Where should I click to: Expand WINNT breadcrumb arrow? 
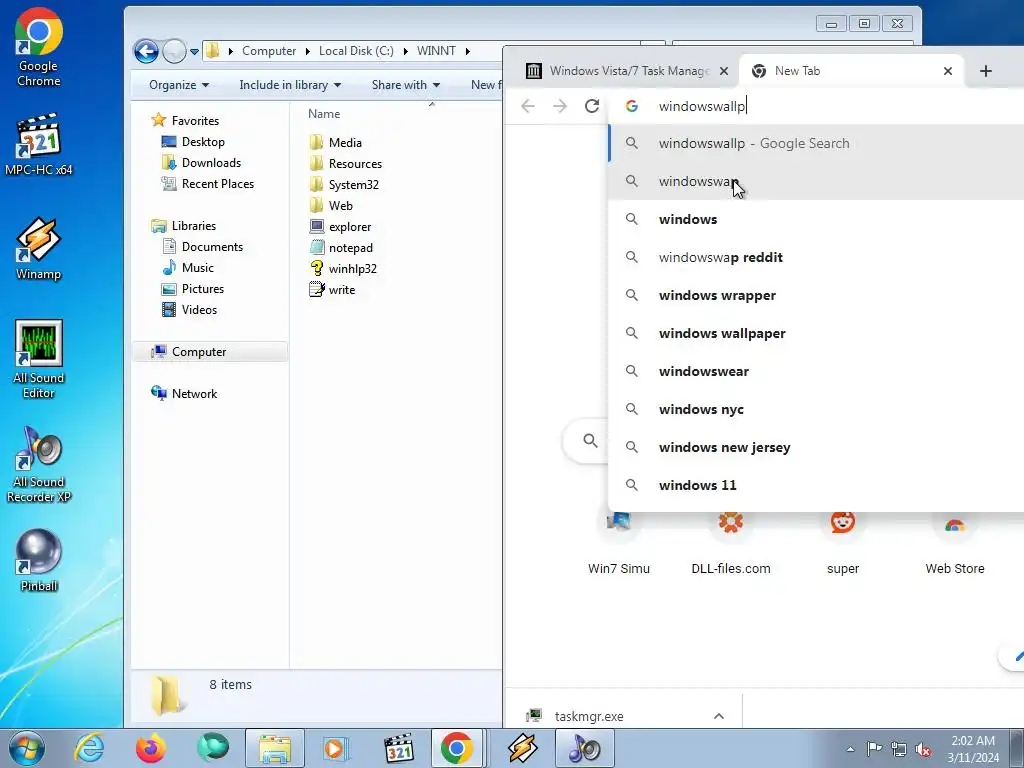pos(468,51)
